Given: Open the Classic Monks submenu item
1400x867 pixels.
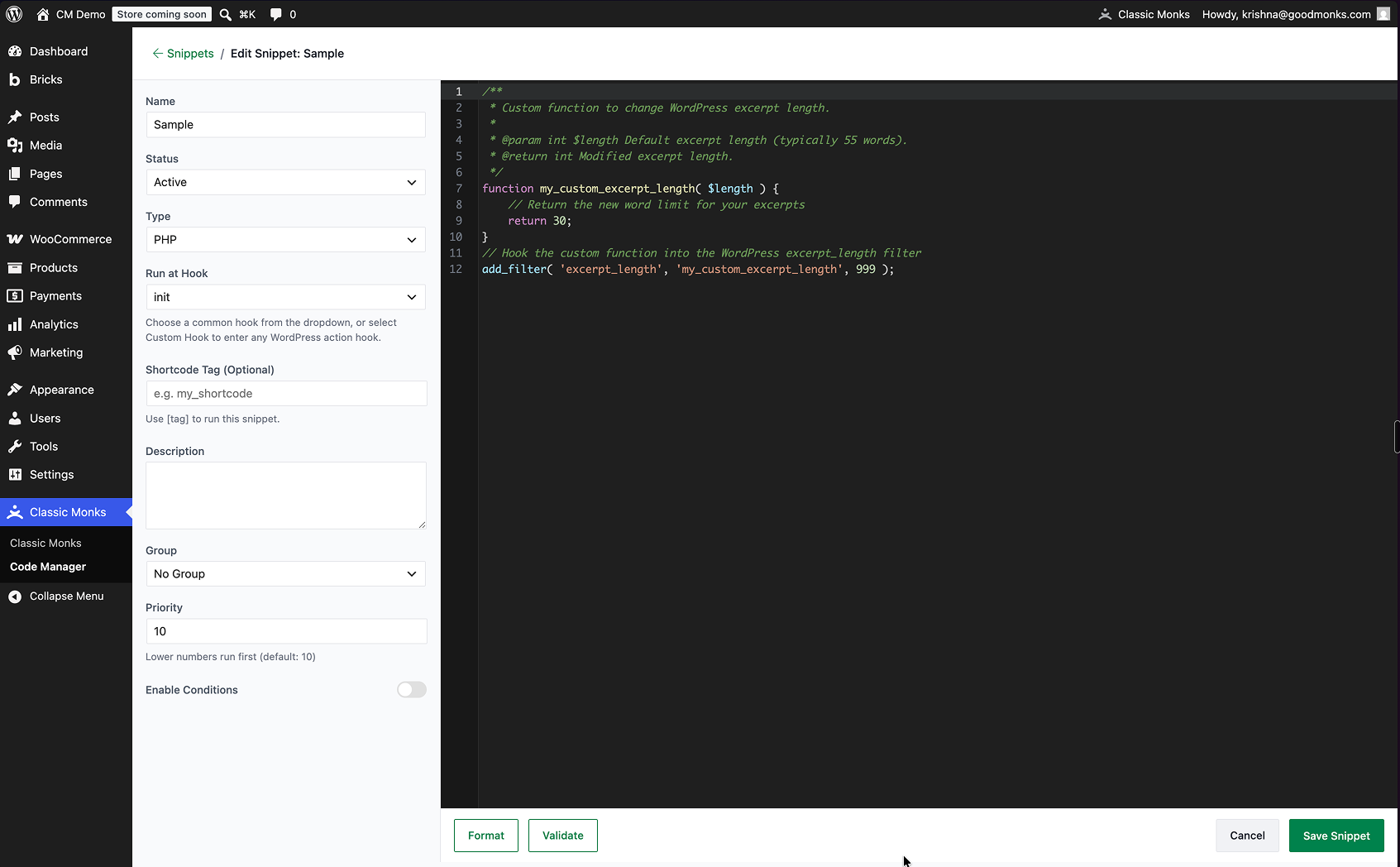Looking at the screenshot, I should point(45,544).
